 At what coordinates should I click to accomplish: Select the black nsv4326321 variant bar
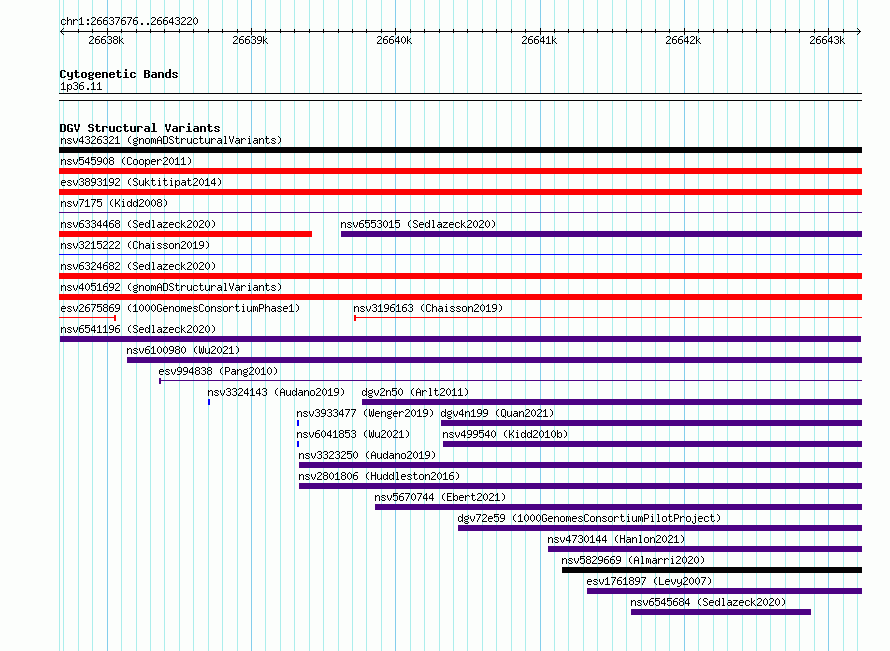coord(460,150)
